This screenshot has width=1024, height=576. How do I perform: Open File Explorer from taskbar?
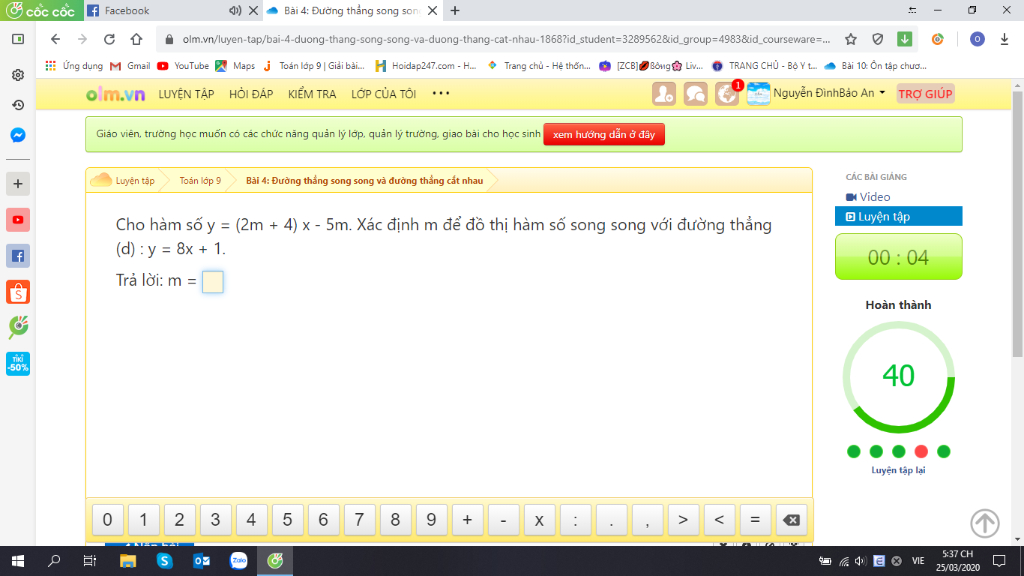[x=127, y=561]
